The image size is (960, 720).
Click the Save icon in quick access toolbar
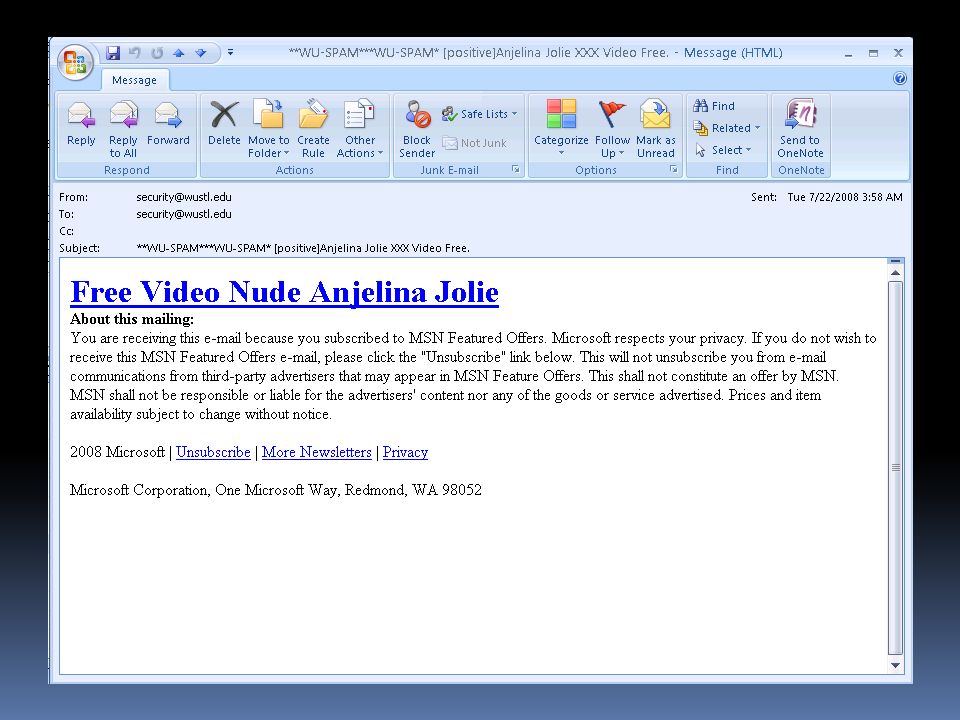click(x=113, y=53)
